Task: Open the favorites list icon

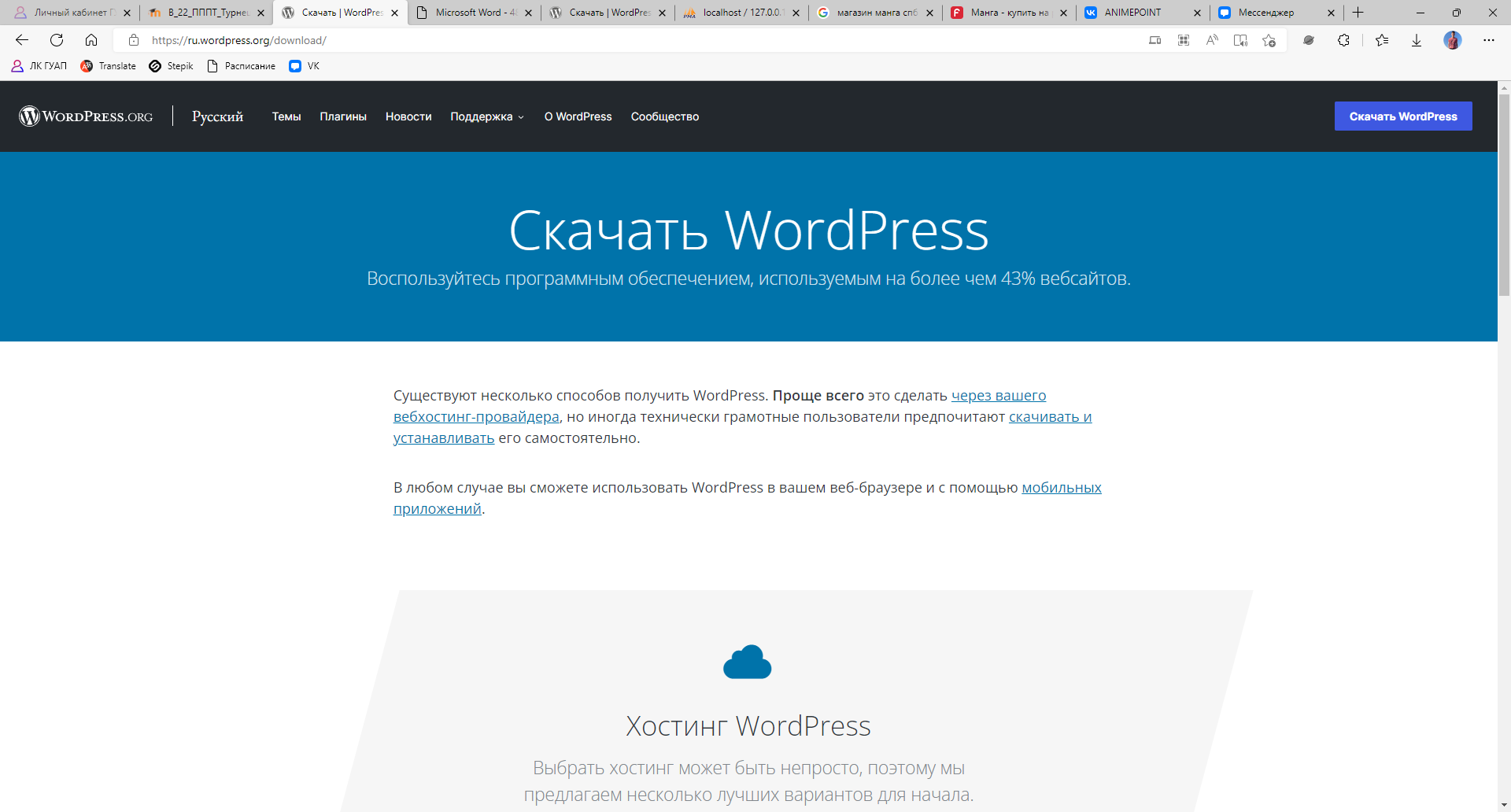Action: (1382, 40)
